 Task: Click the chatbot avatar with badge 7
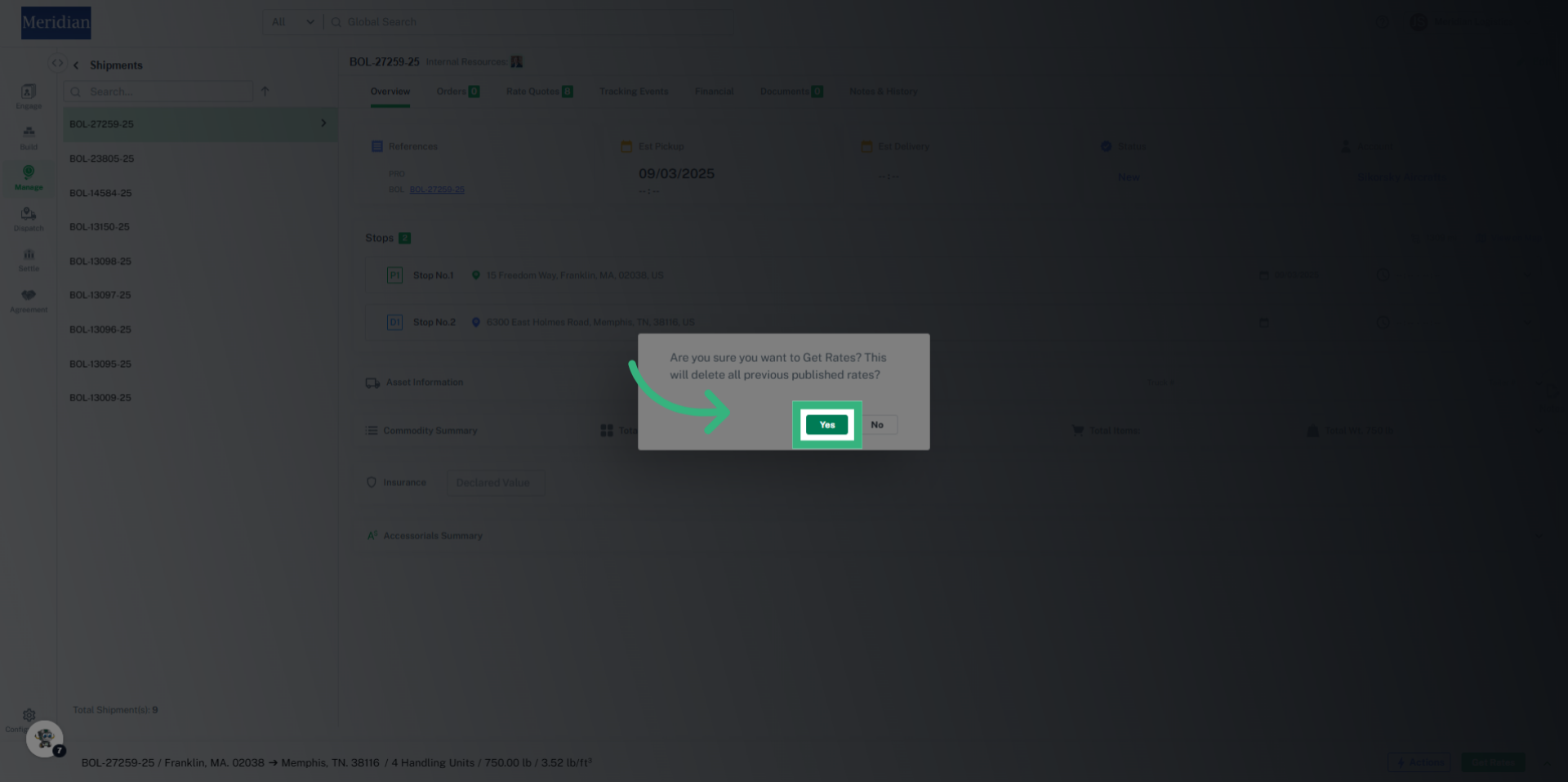pyautogui.click(x=45, y=739)
